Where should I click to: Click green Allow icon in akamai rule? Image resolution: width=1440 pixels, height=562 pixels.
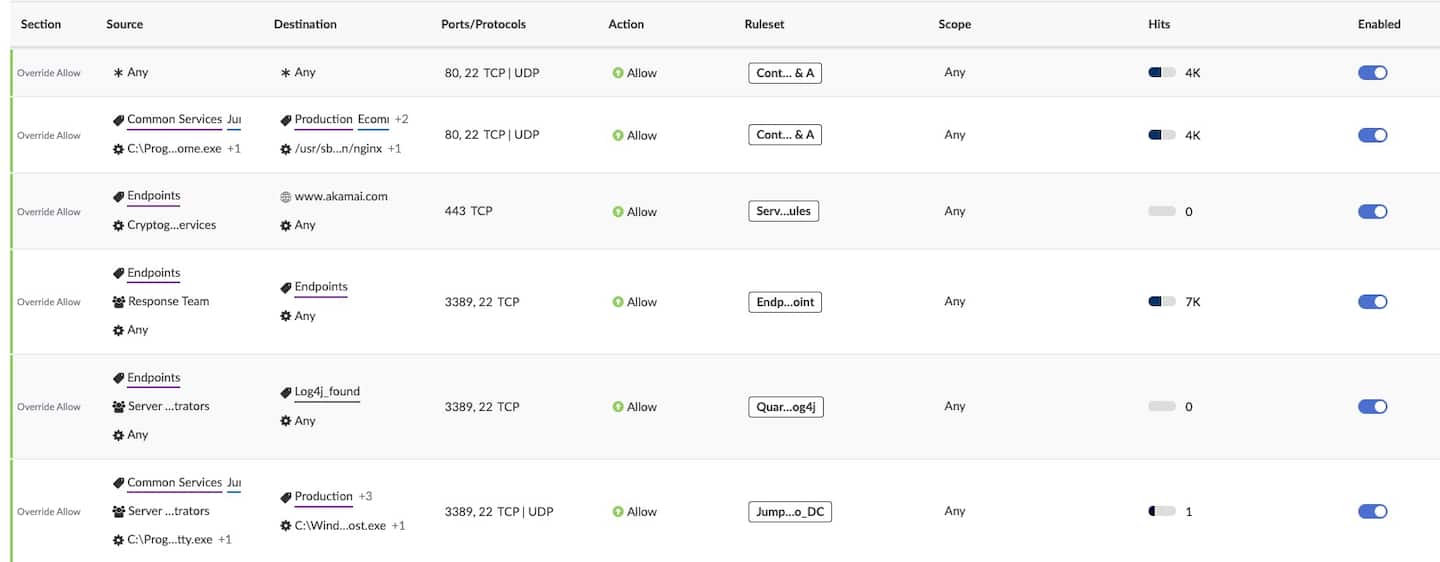coord(618,212)
